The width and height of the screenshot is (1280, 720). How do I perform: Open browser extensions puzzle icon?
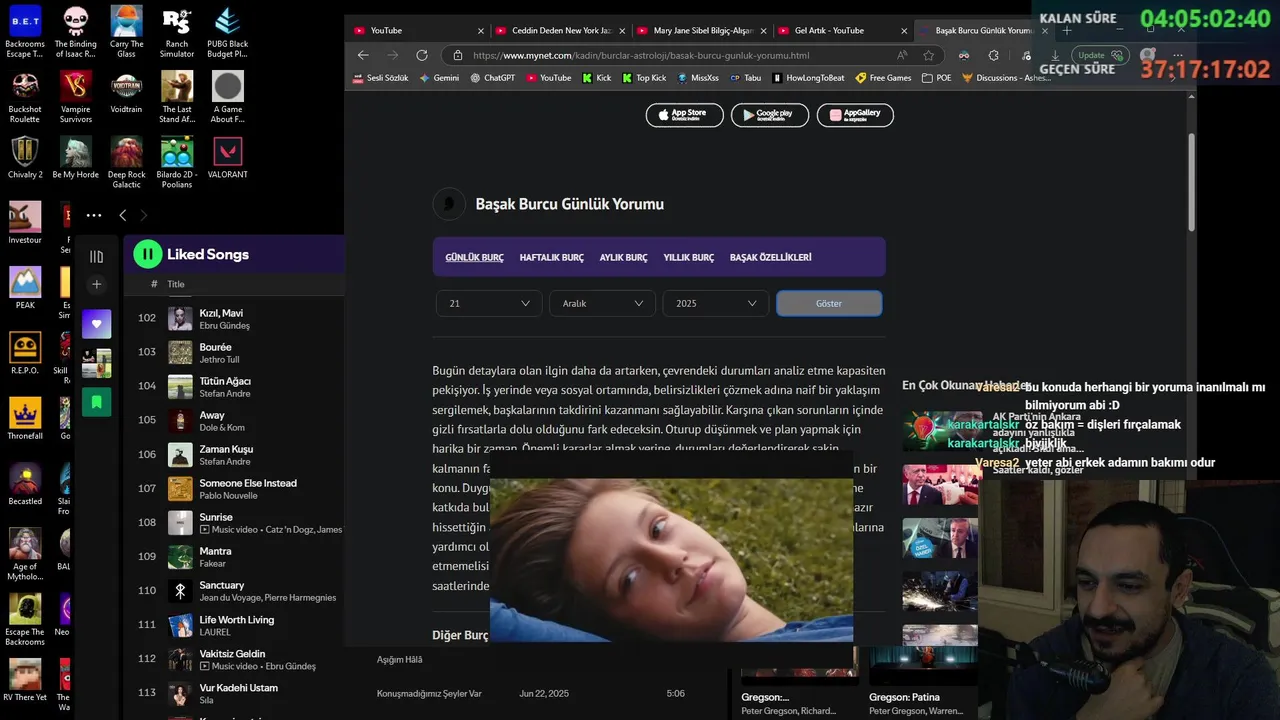(x=993, y=55)
